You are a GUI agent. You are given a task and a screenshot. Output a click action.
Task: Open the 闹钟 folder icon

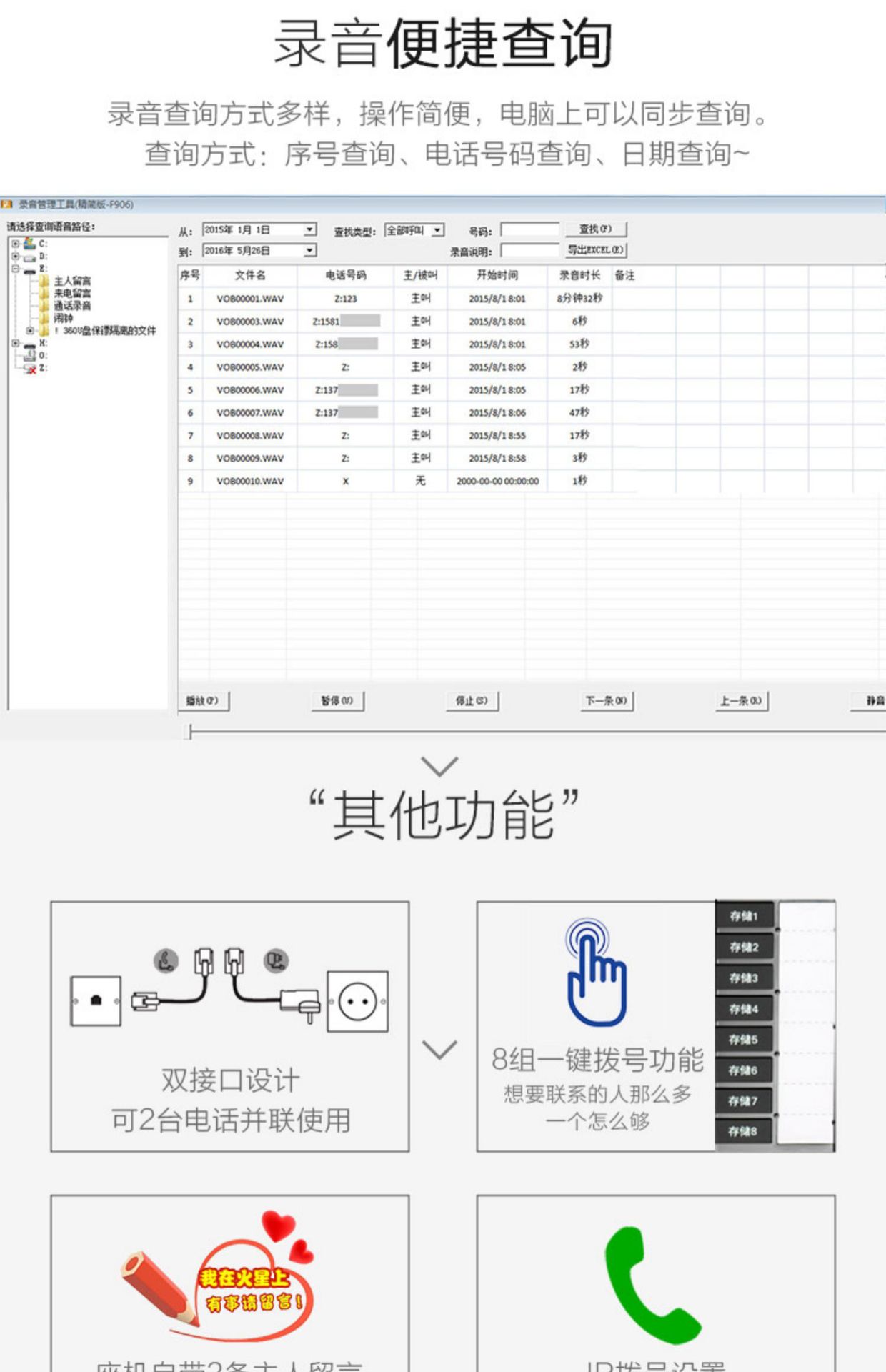[x=45, y=318]
